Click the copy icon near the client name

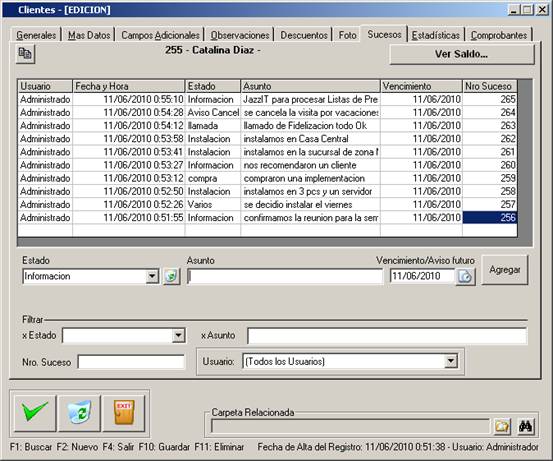click(25, 54)
